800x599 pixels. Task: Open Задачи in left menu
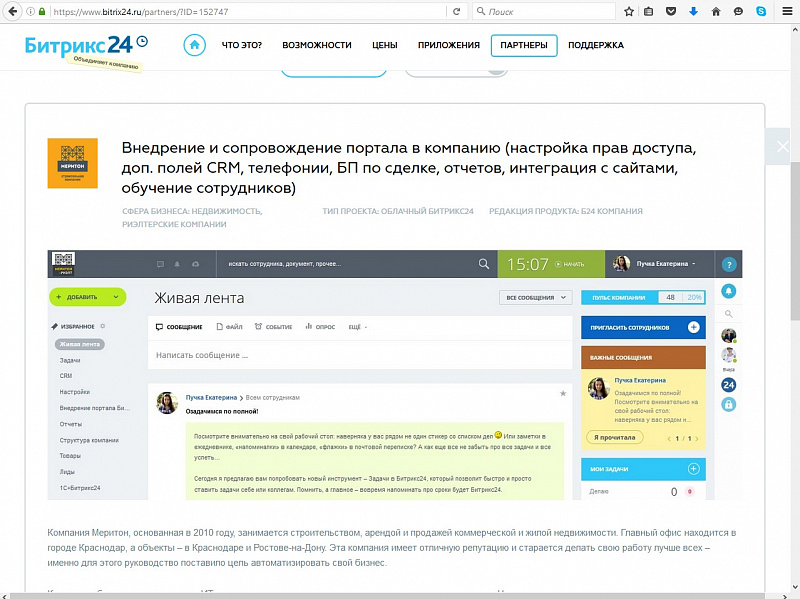(x=70, y=360)
